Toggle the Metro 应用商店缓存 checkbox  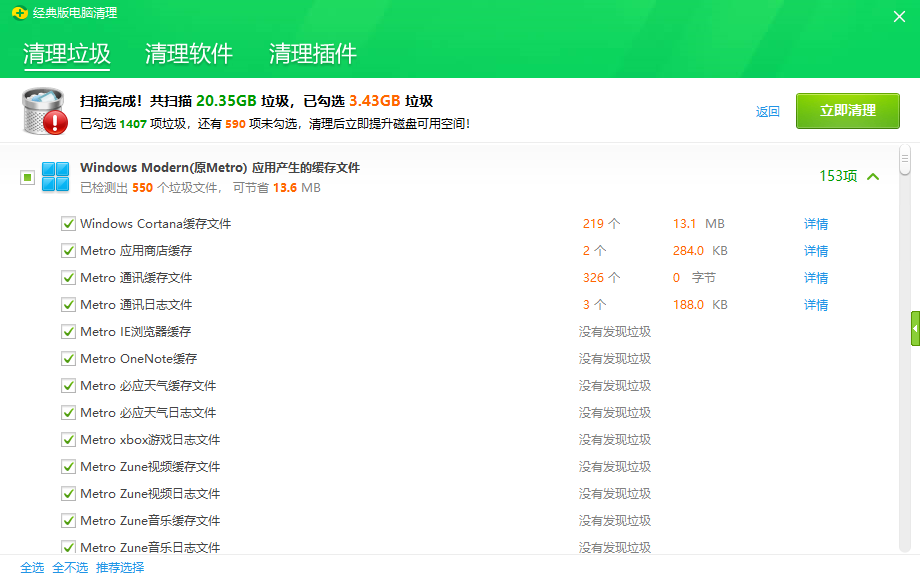coord(68,250)
